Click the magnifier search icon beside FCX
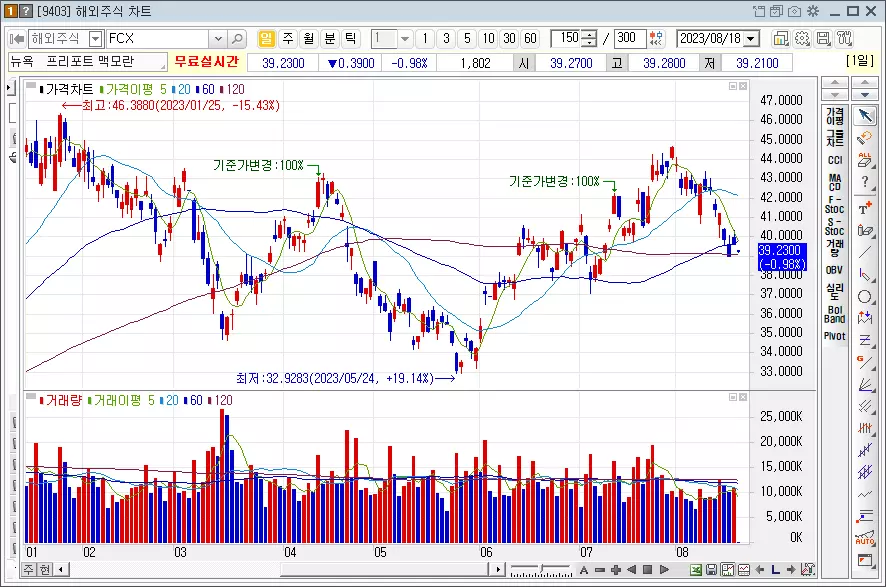 tap(237, 39)
